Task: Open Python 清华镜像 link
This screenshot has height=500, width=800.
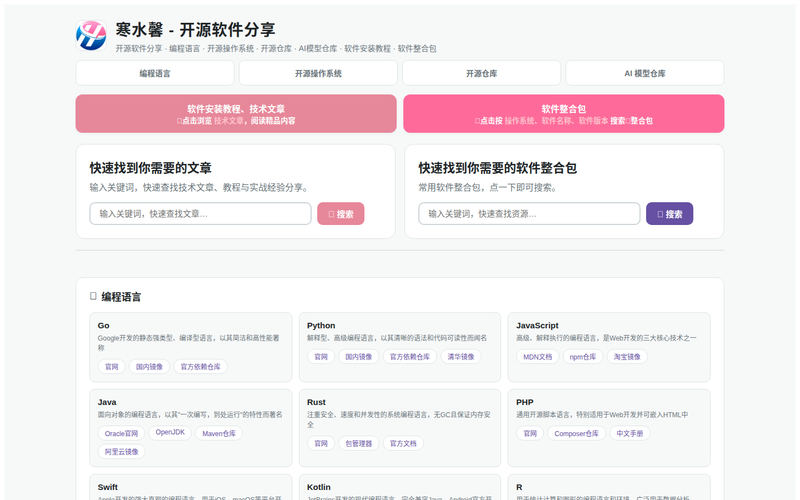Action: 461,357
